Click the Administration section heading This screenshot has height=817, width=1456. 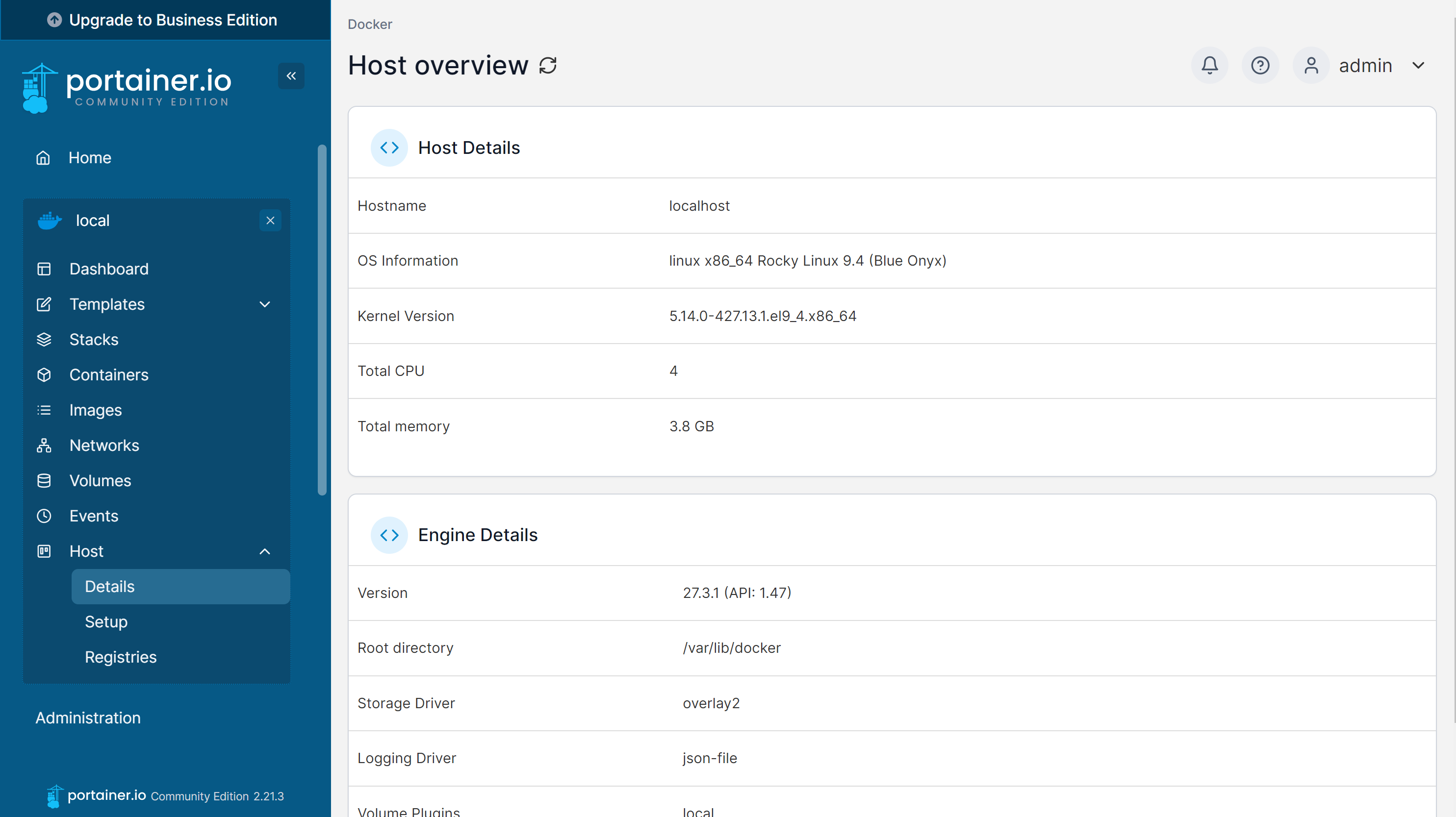click(x=88, y=718)
